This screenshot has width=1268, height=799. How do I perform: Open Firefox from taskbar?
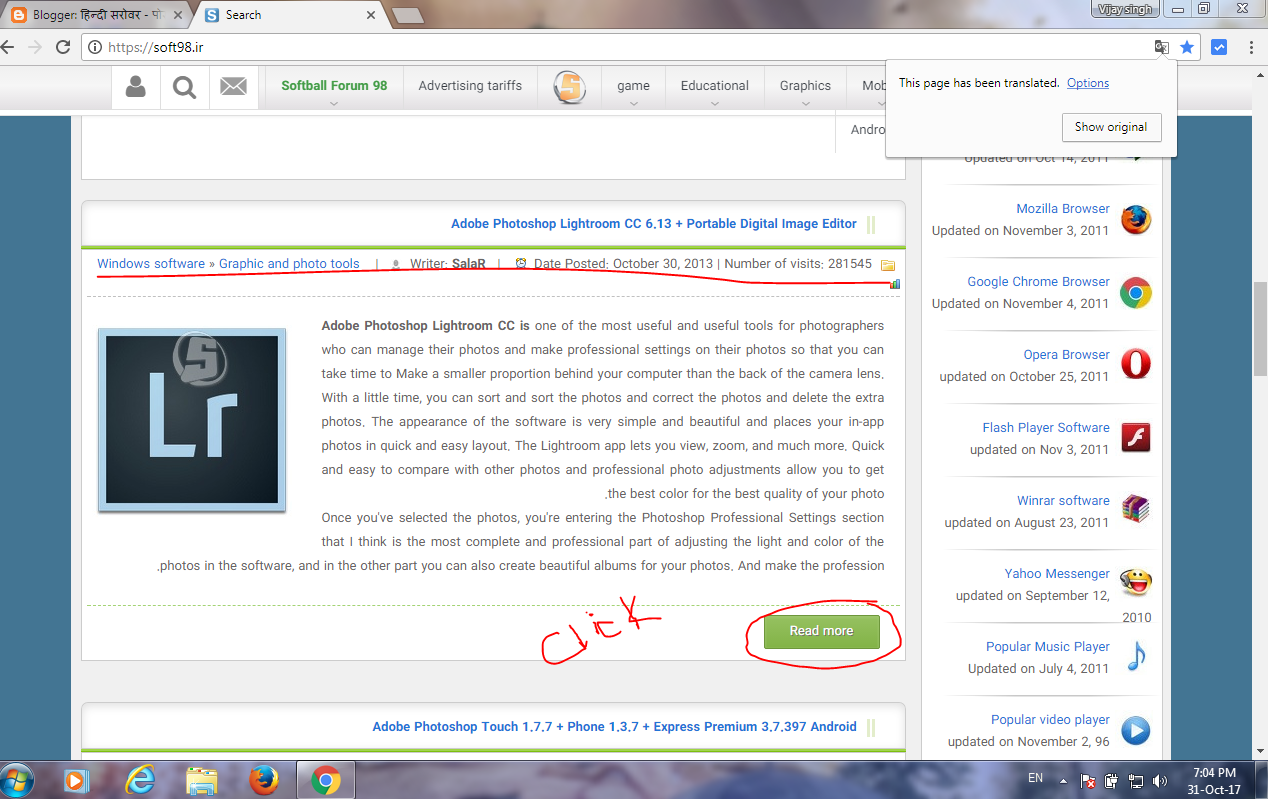tap(264, 780)
